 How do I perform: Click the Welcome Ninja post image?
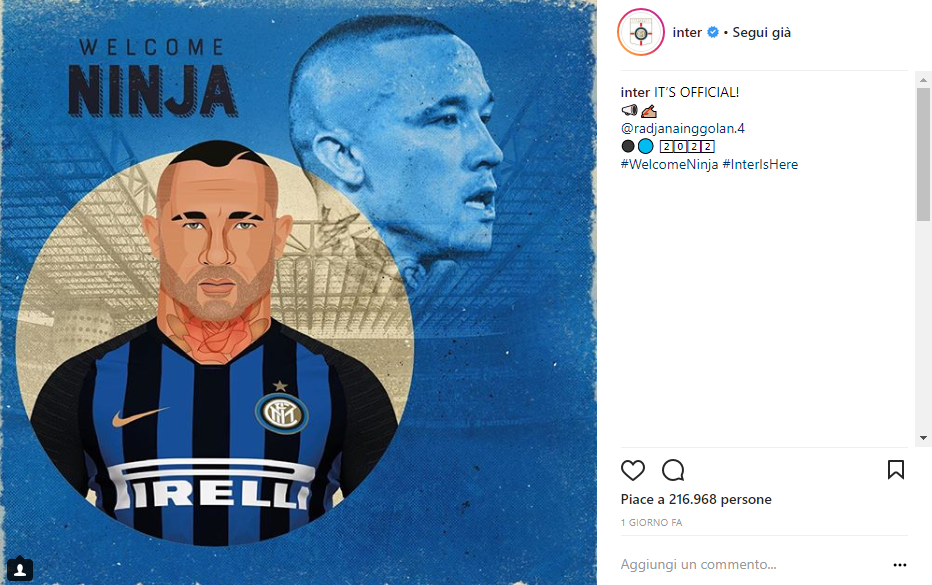299,292
